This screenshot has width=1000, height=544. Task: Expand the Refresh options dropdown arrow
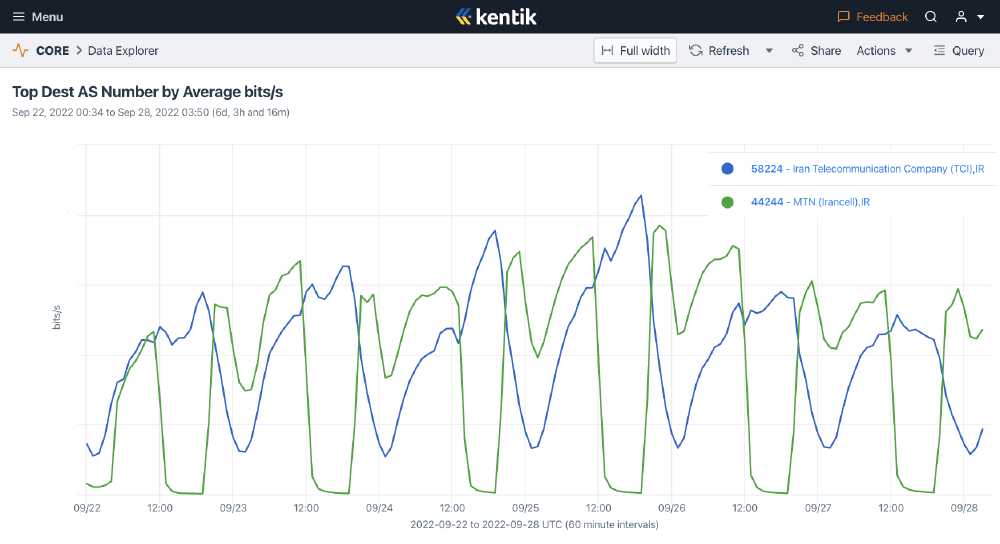pos(769,51)
